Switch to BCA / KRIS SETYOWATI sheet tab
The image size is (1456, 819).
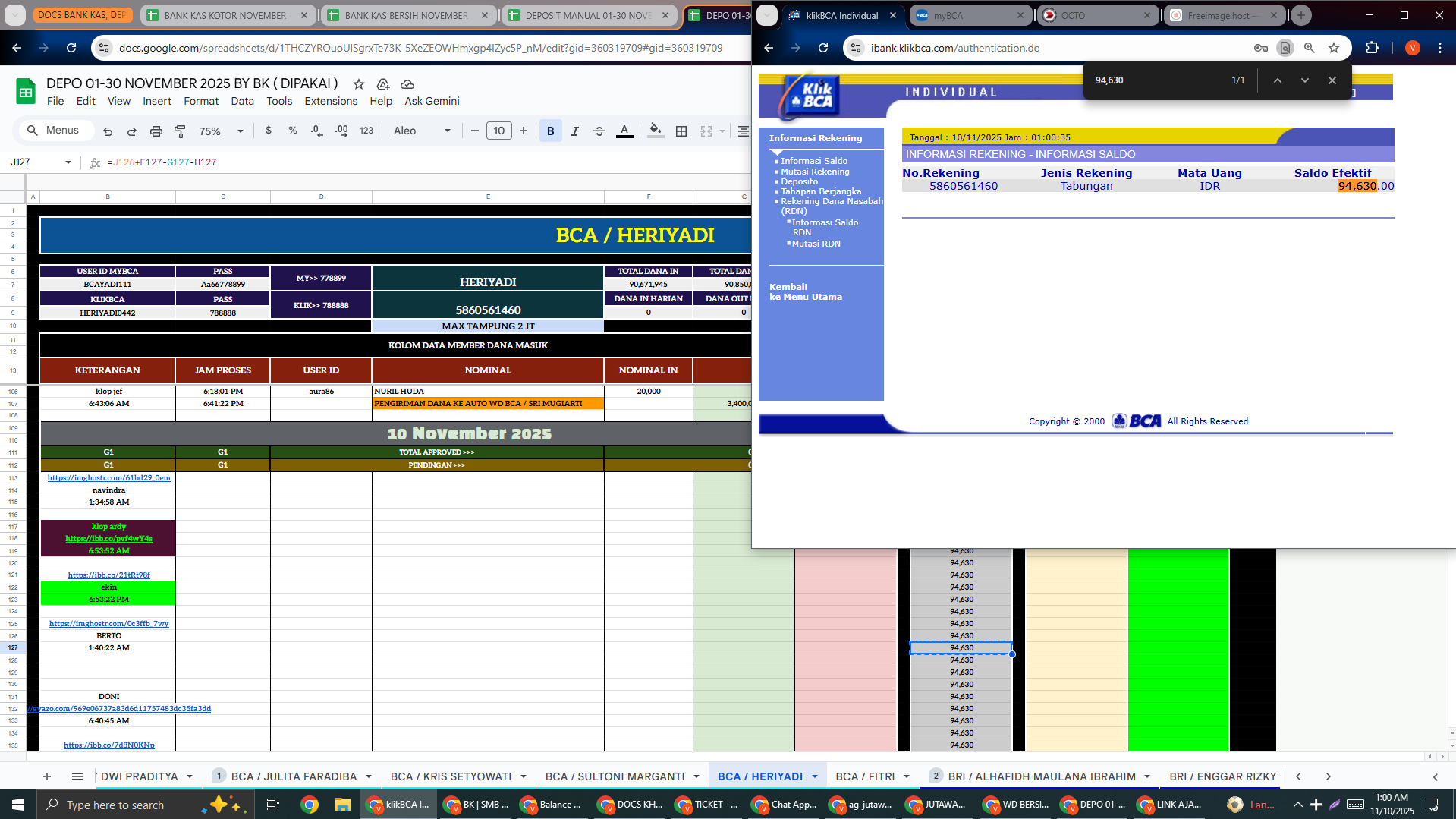click(451, 776)
